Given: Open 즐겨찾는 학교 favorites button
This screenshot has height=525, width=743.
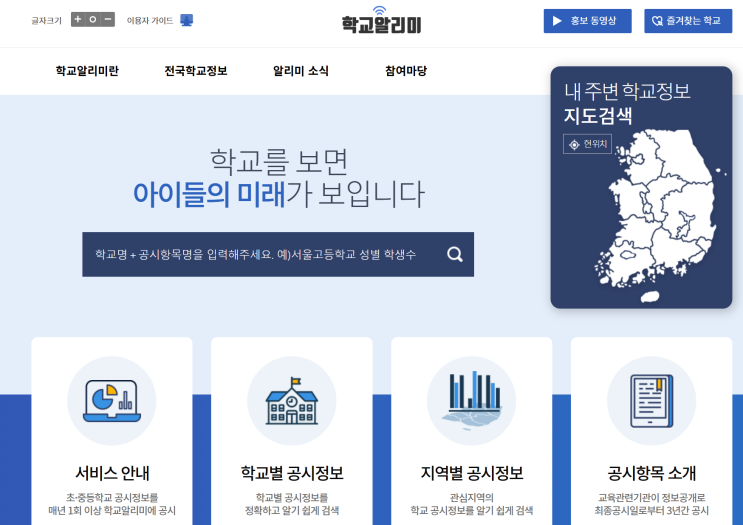Looking at the screenshot, I should tap(688, 21).
